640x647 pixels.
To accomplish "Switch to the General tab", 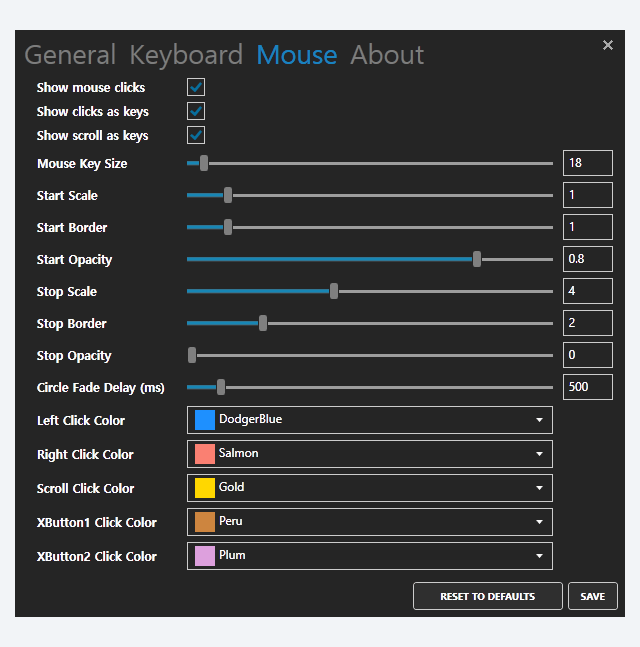I will click(x=70, y=55).
